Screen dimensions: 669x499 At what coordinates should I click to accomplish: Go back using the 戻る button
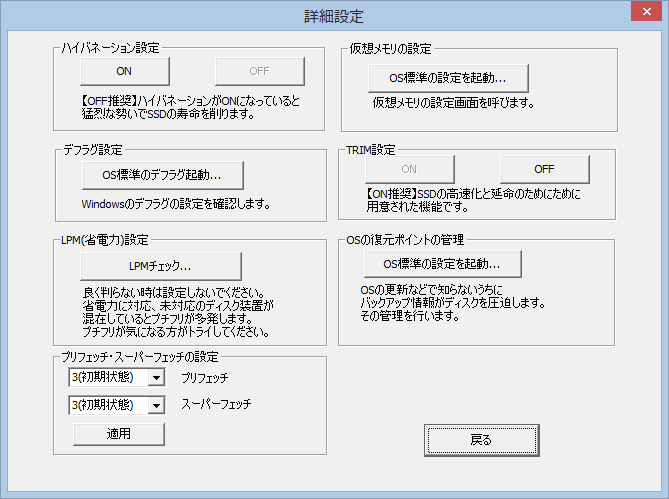pyautogui.click(x=481, y=439)
